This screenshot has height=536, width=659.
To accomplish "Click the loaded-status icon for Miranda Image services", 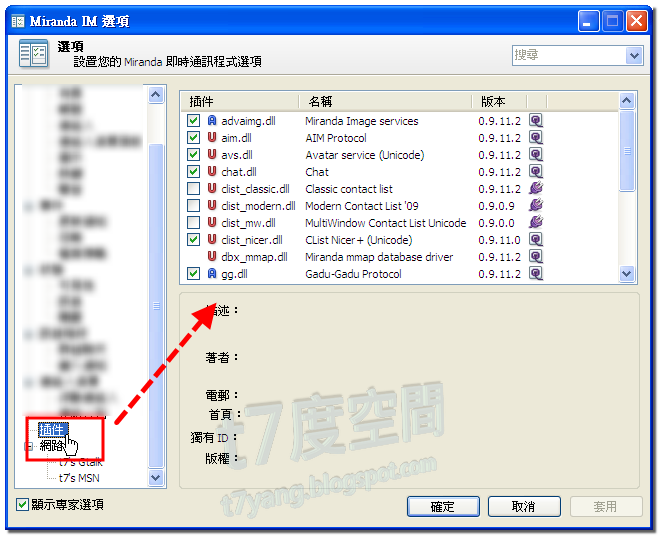I will coord(536,121).
